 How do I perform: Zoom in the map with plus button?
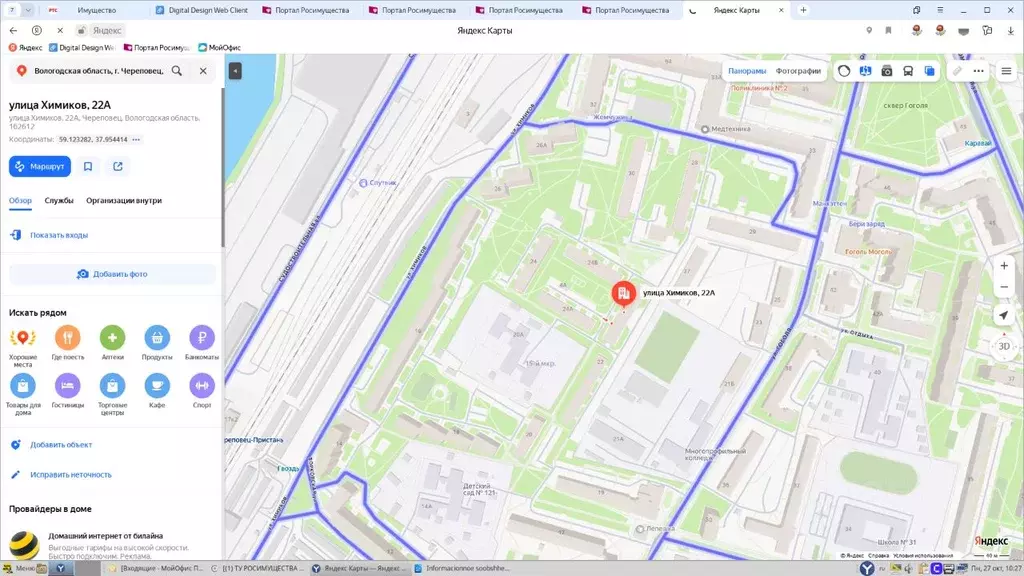1004,266
